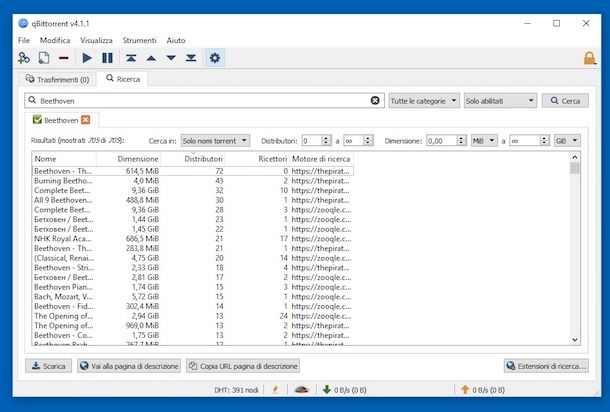Expand the Solo abilitati dropdown

[x=500, y=101]
